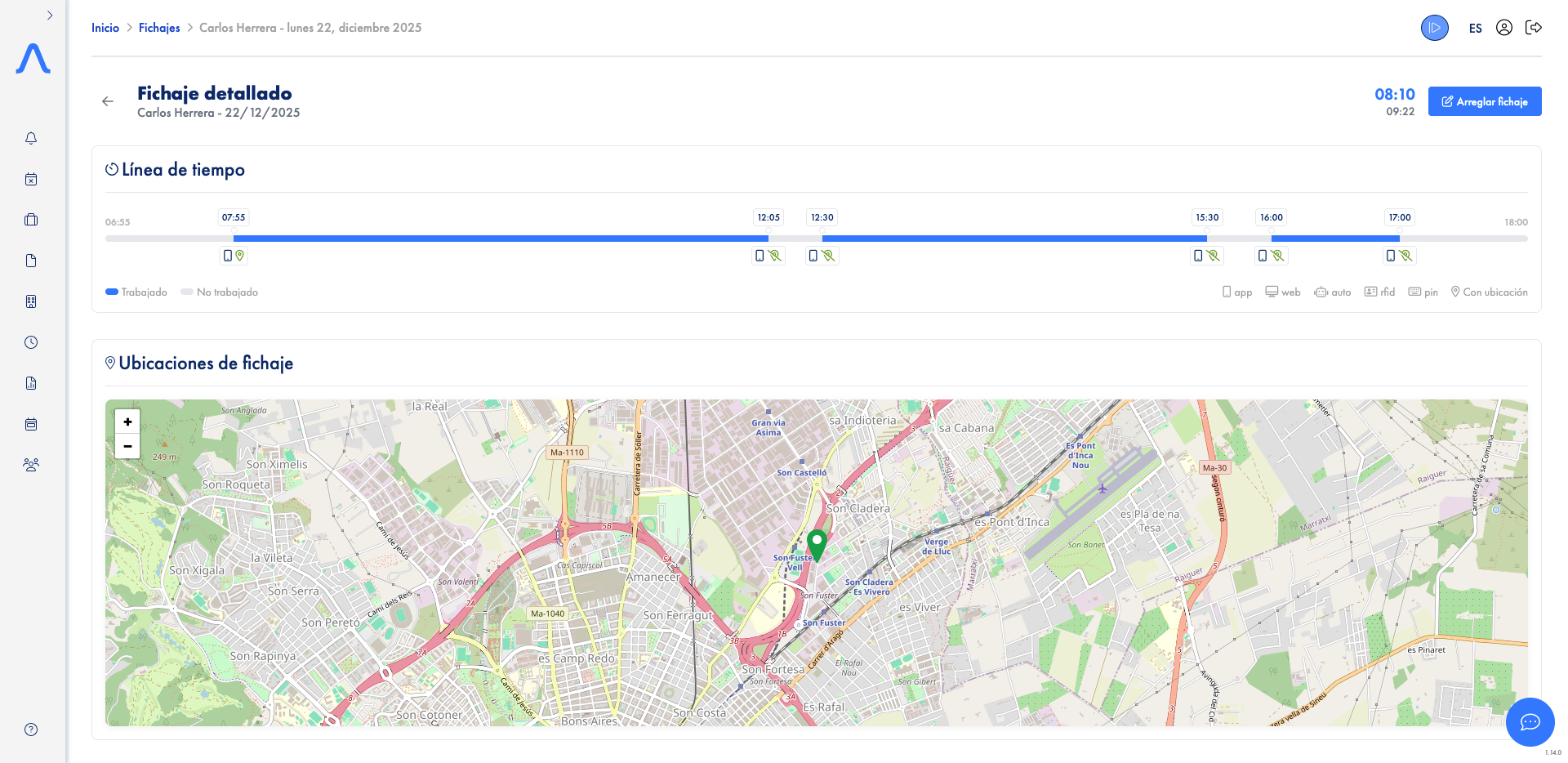
Task: Open the ES language selector
Action: coord(1475,29)
